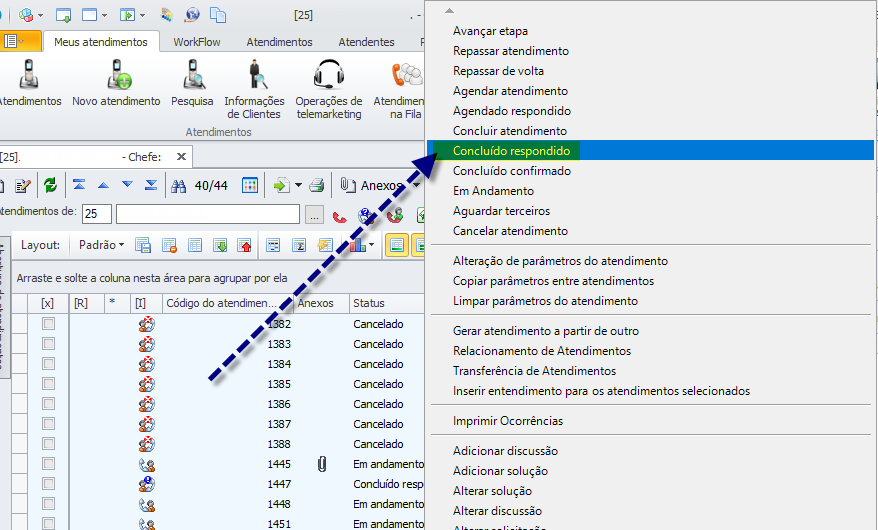The image size is (878, 530).
Task: Tick the checkbox for atendimento 1447
Action: (49, 484)
